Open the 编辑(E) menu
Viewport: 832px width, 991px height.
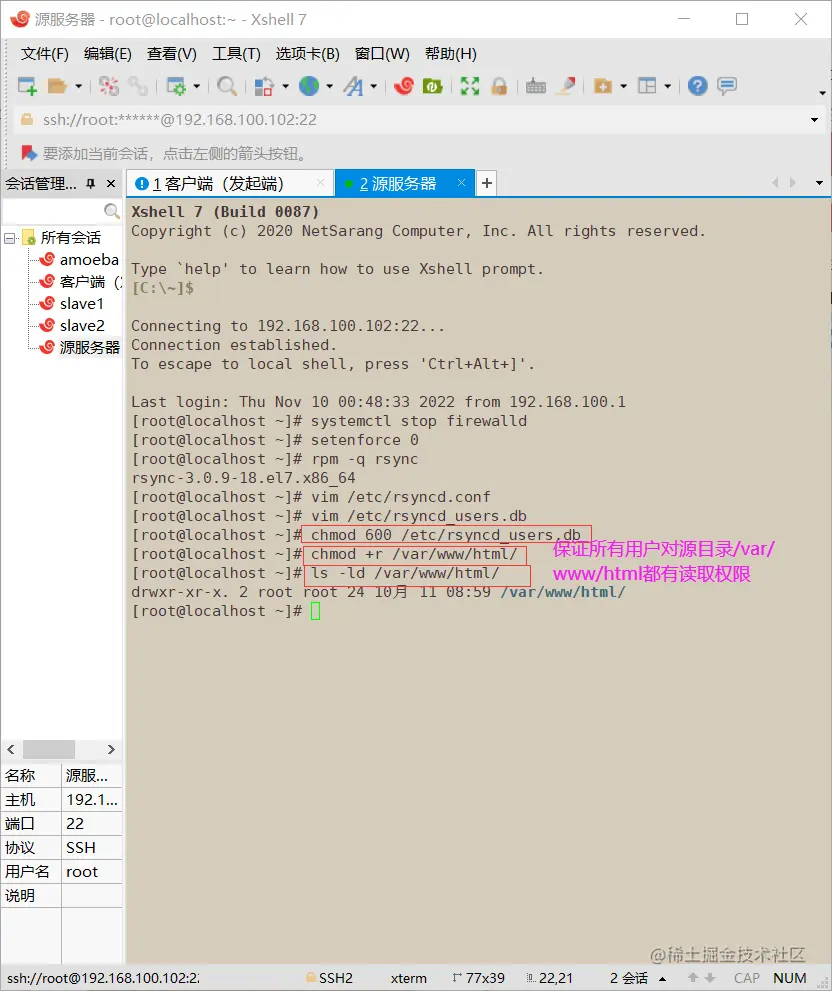[107, 54]
